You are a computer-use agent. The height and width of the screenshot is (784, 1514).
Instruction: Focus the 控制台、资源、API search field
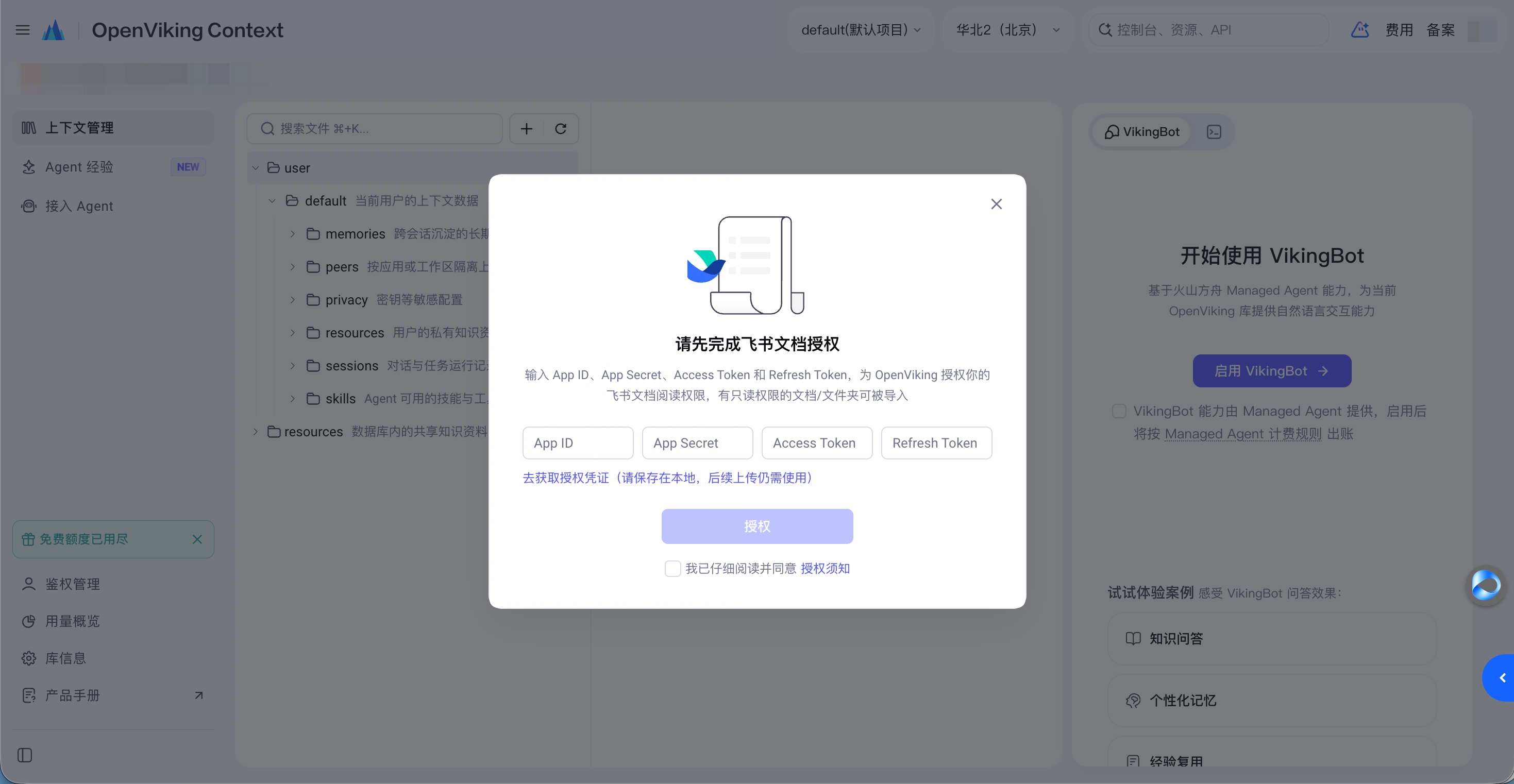[1208, 30]
